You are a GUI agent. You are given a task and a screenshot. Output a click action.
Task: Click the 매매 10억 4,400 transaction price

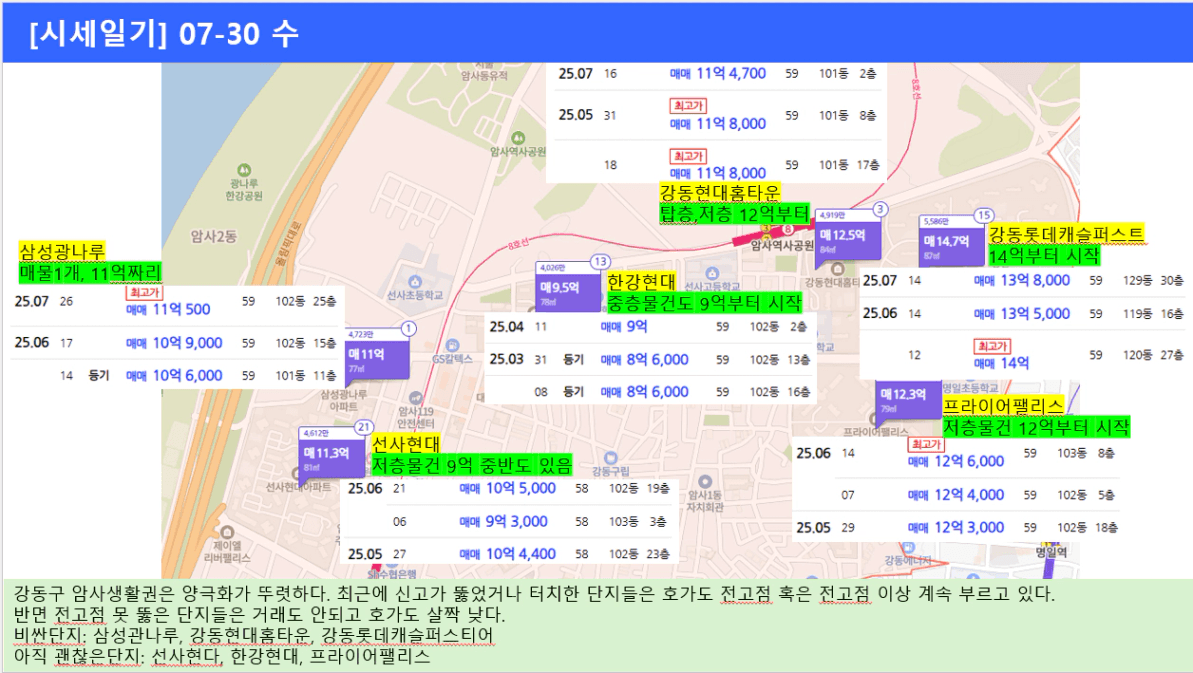[x=507, y=554]
